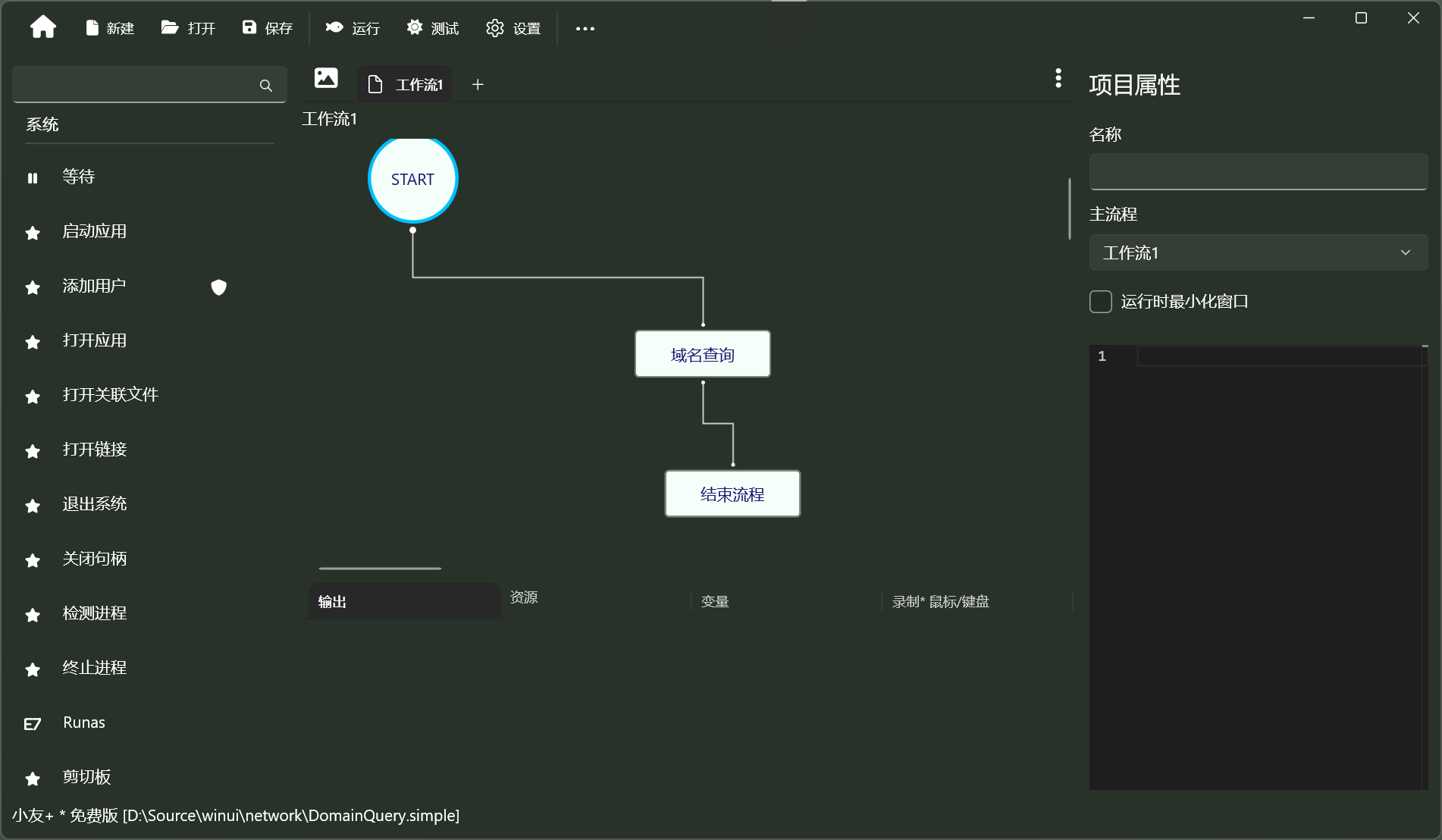
Task: Open the vertical three-dot menu above 项目属性
Action: pos(1058,78)
